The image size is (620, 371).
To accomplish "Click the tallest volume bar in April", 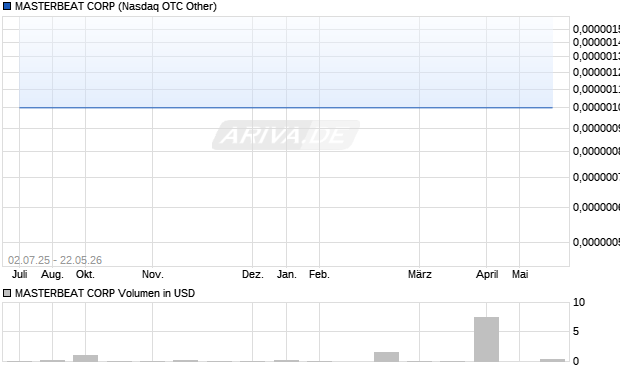I will coord(486,339).
